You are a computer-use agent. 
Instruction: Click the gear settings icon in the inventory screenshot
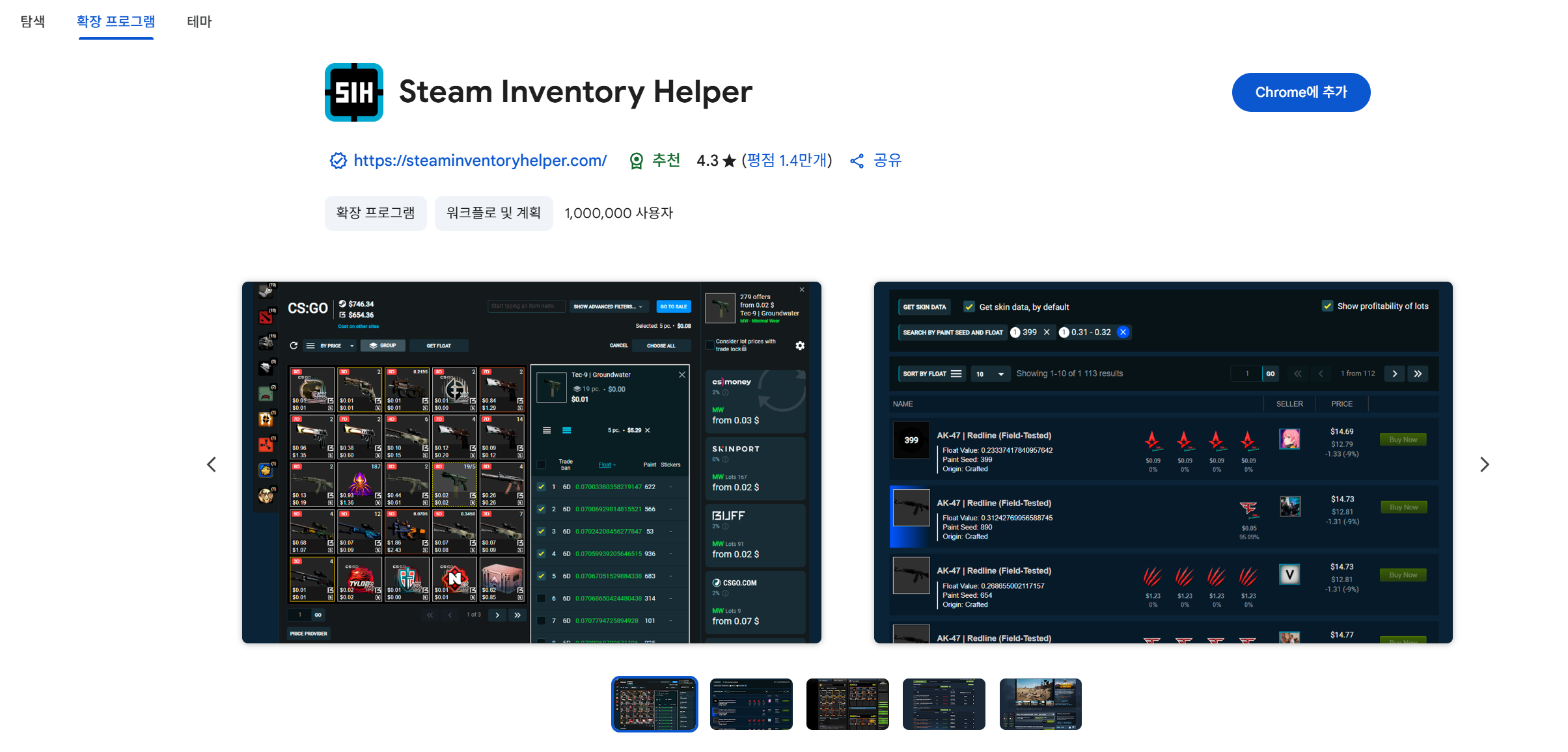point(800,345)
